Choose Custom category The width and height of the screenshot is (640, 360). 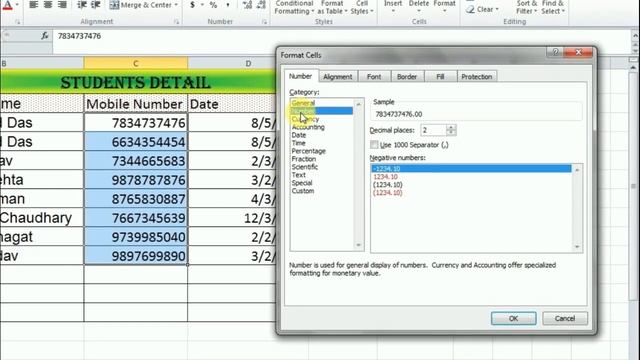(x=303, y=191)
